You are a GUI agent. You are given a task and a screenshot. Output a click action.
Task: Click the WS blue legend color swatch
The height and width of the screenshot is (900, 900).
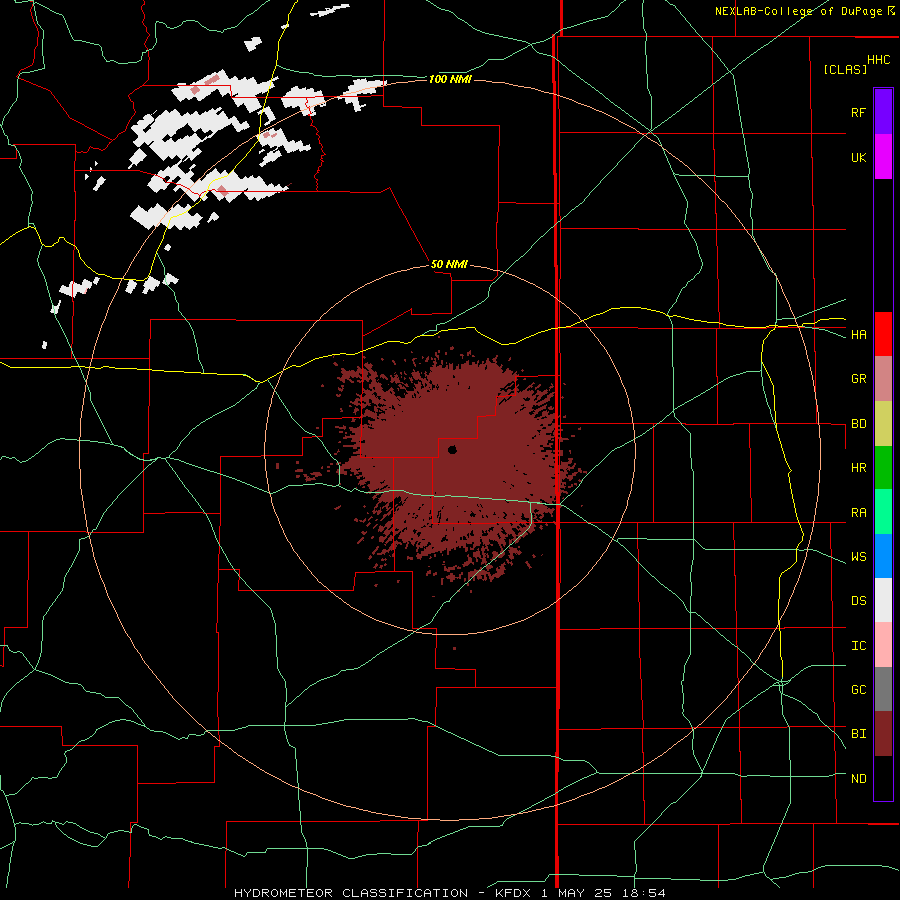coord(883,556)
